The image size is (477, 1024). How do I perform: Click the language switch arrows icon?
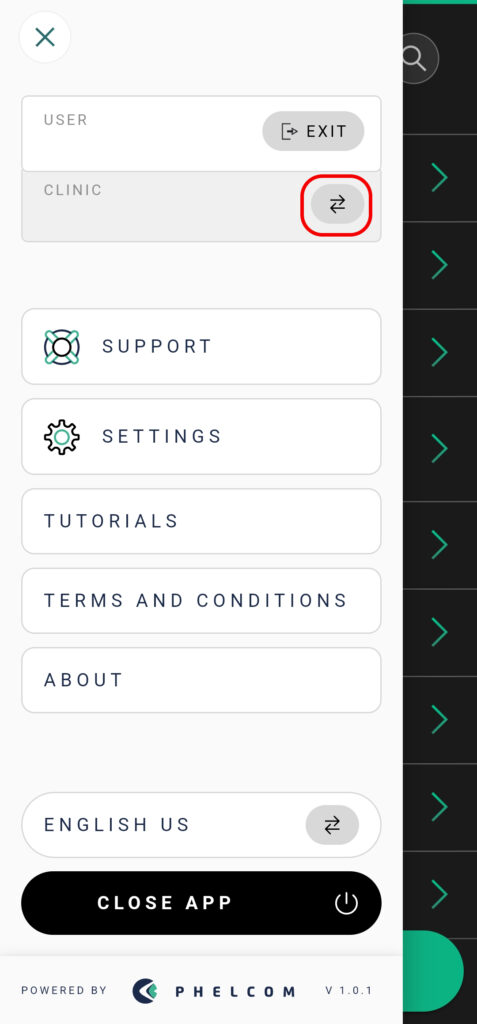click(332, 825)
